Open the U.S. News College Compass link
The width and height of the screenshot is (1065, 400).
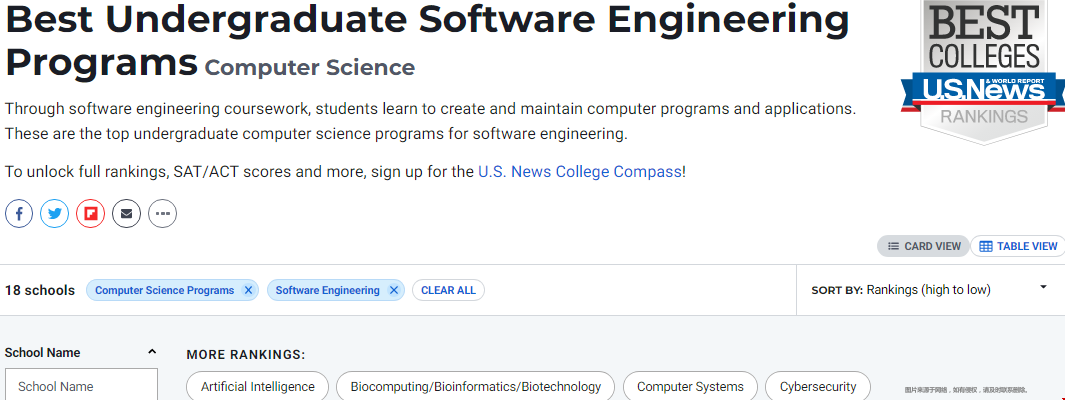click(x=579, y=172)
